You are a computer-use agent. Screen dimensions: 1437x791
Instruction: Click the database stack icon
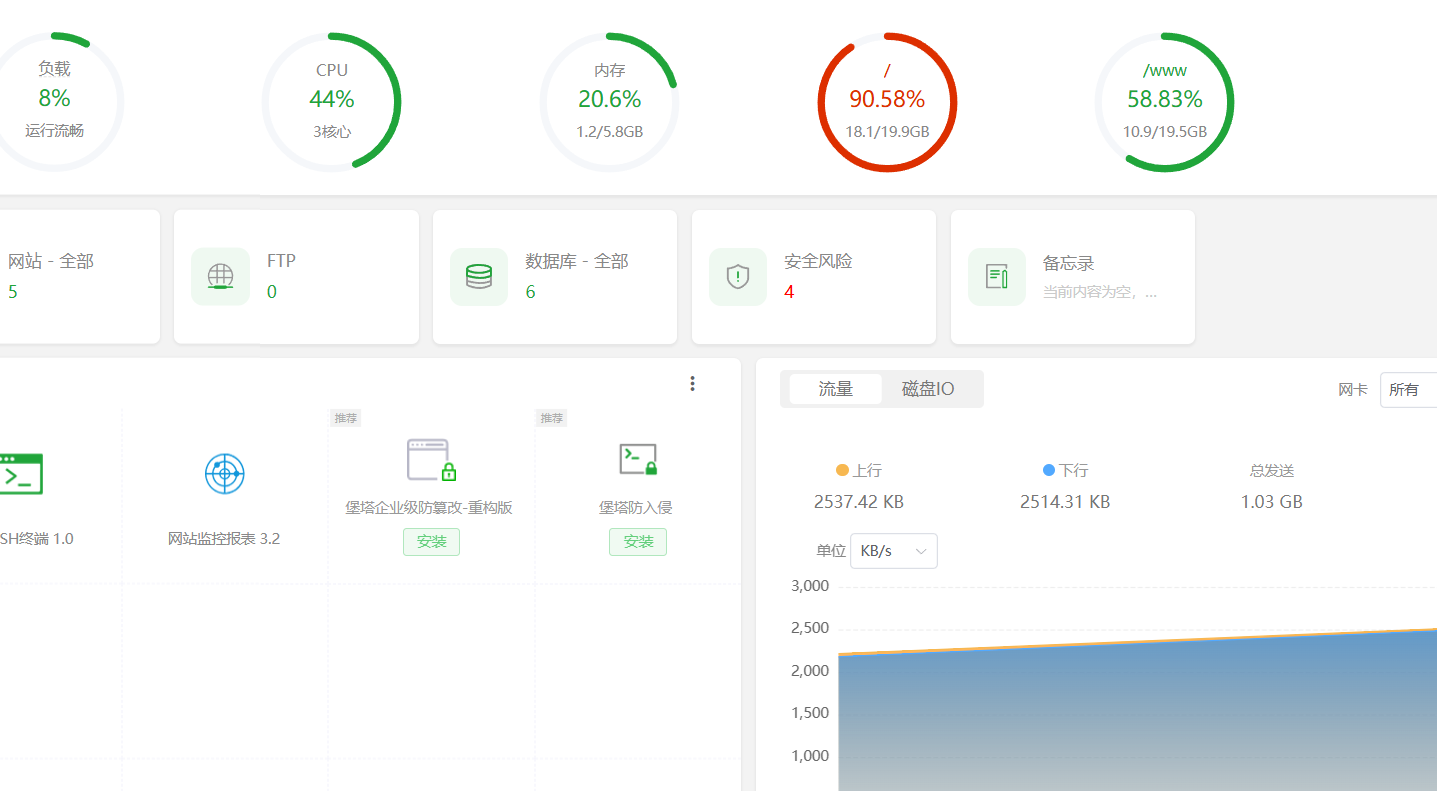tap(479, 277)
